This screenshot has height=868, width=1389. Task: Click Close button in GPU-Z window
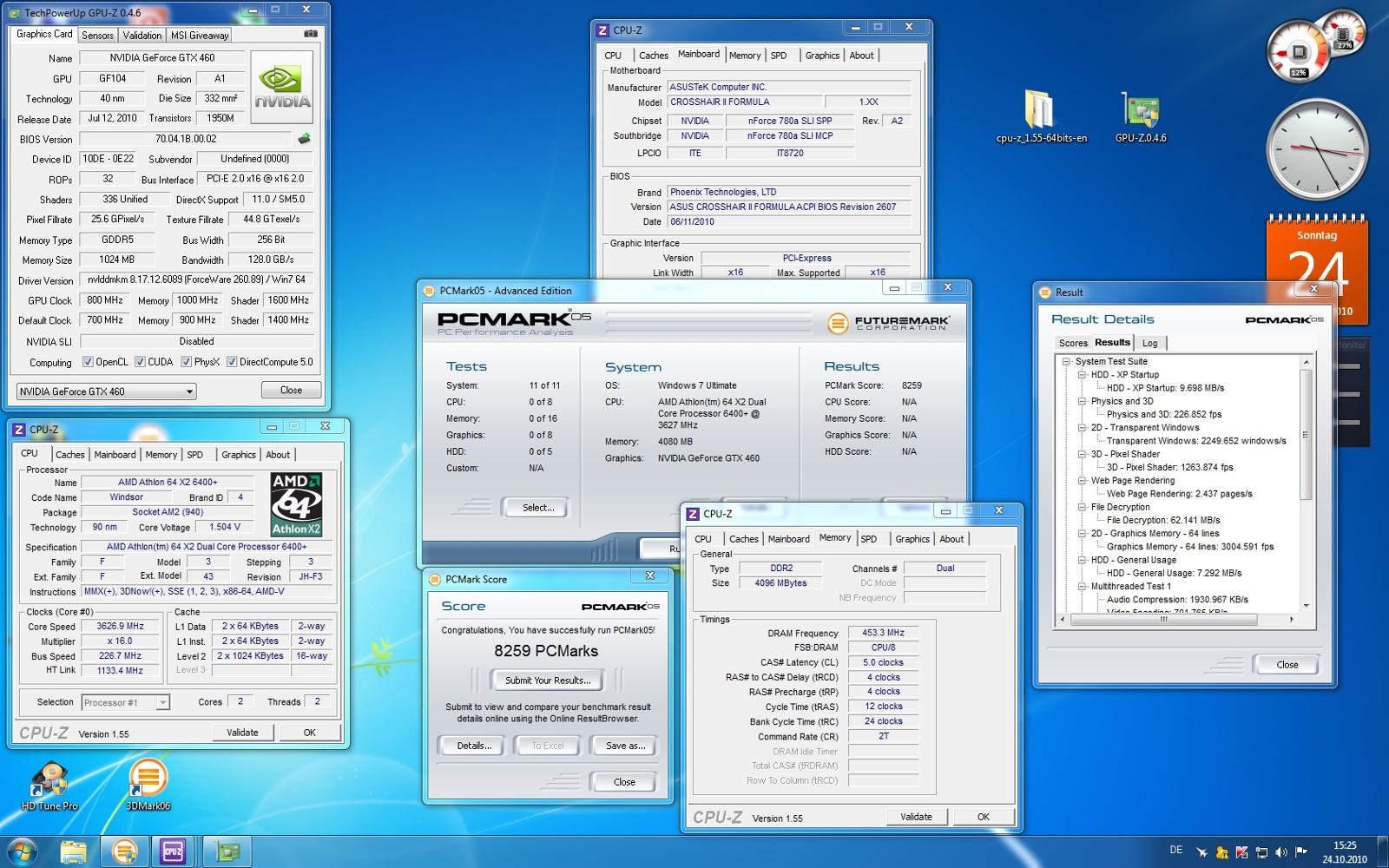click(291, 391)
